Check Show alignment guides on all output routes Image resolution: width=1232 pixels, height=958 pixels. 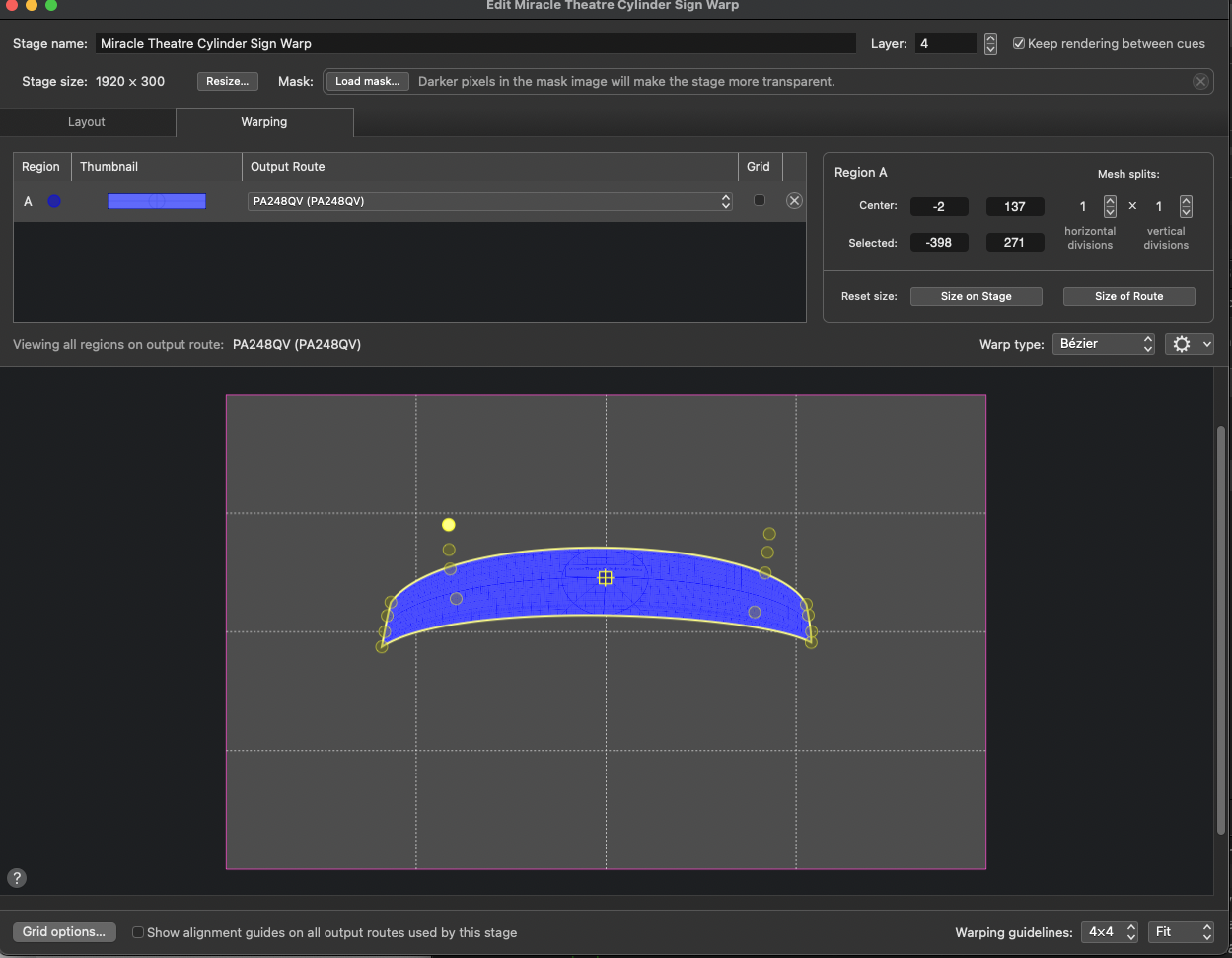[137, 931]
